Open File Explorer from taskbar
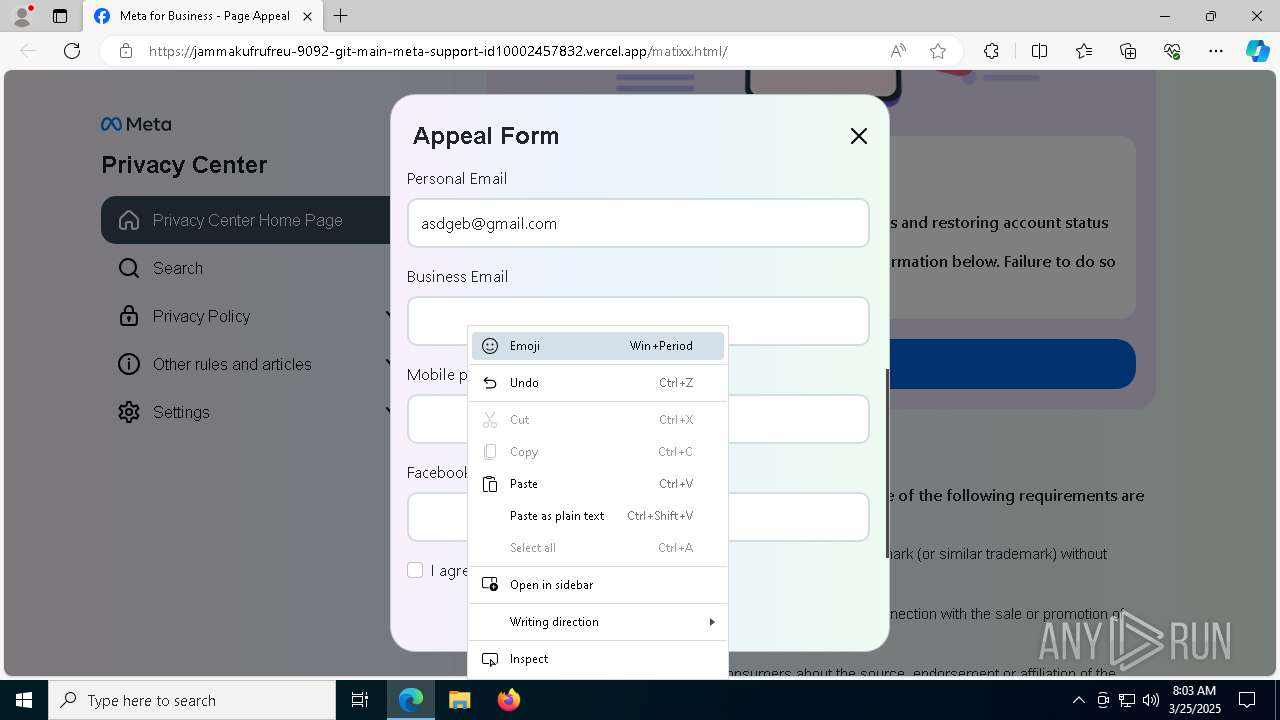 tap(459, 700)
